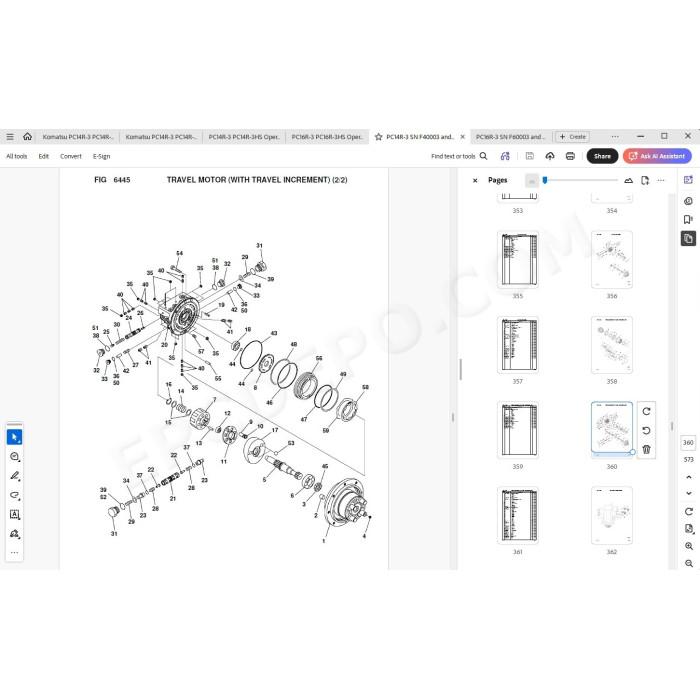Open the Edit menu

pyautogui.click(x=43, y=156)
